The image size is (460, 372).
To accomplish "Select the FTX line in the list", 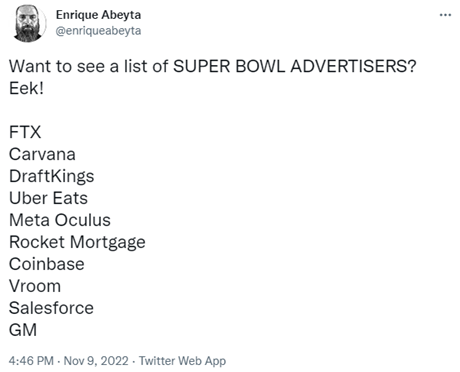I will (x=25, y=132).
